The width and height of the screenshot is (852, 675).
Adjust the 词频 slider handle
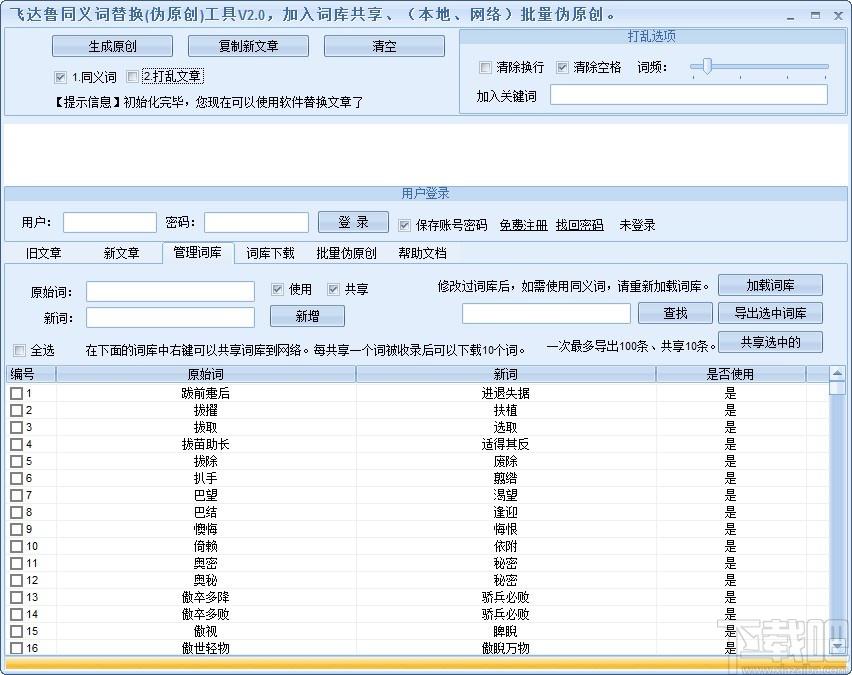[x=706, y=66]
